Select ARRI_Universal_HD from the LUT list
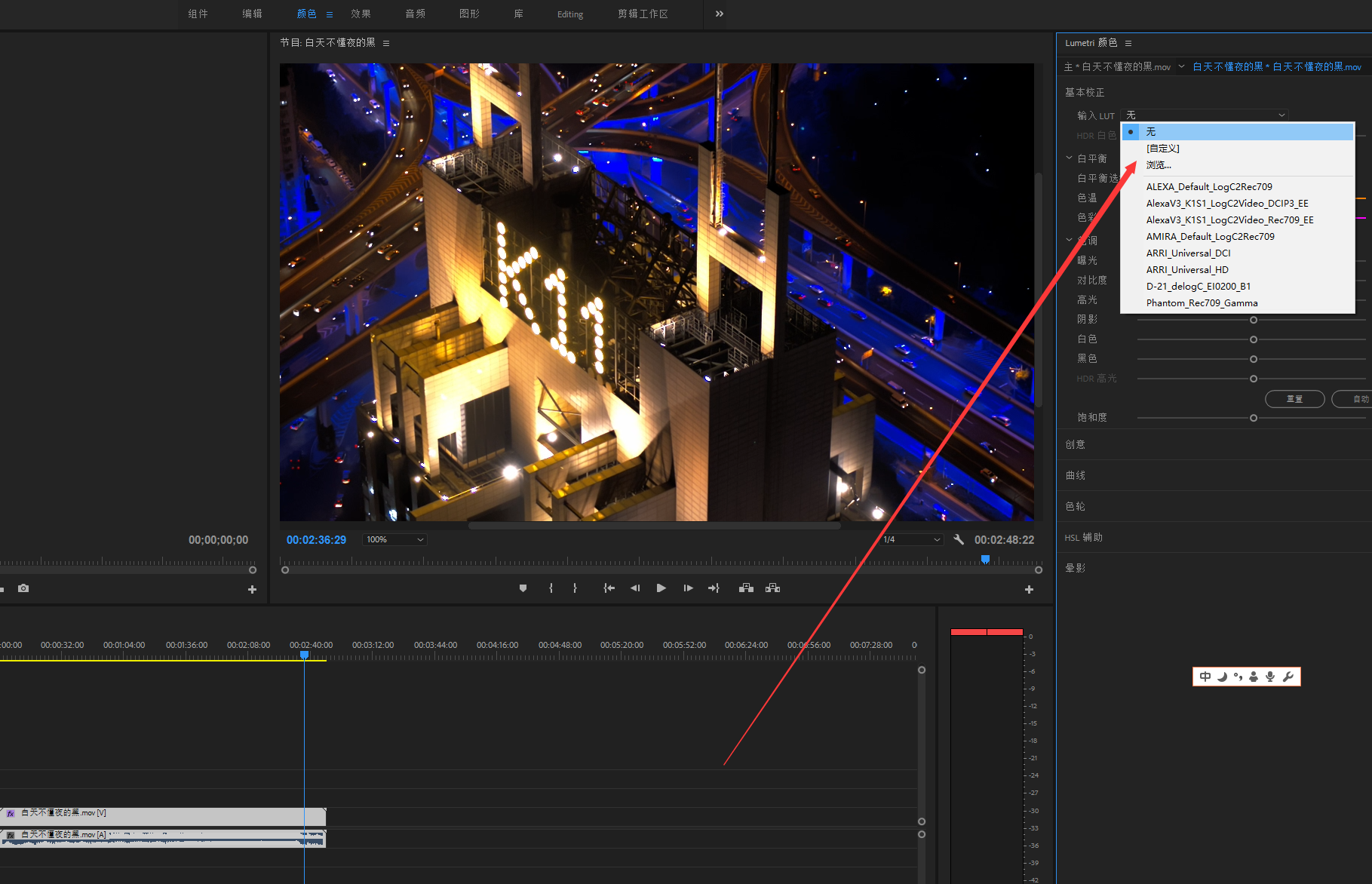1372x884 pixels. click(1187, 270)
